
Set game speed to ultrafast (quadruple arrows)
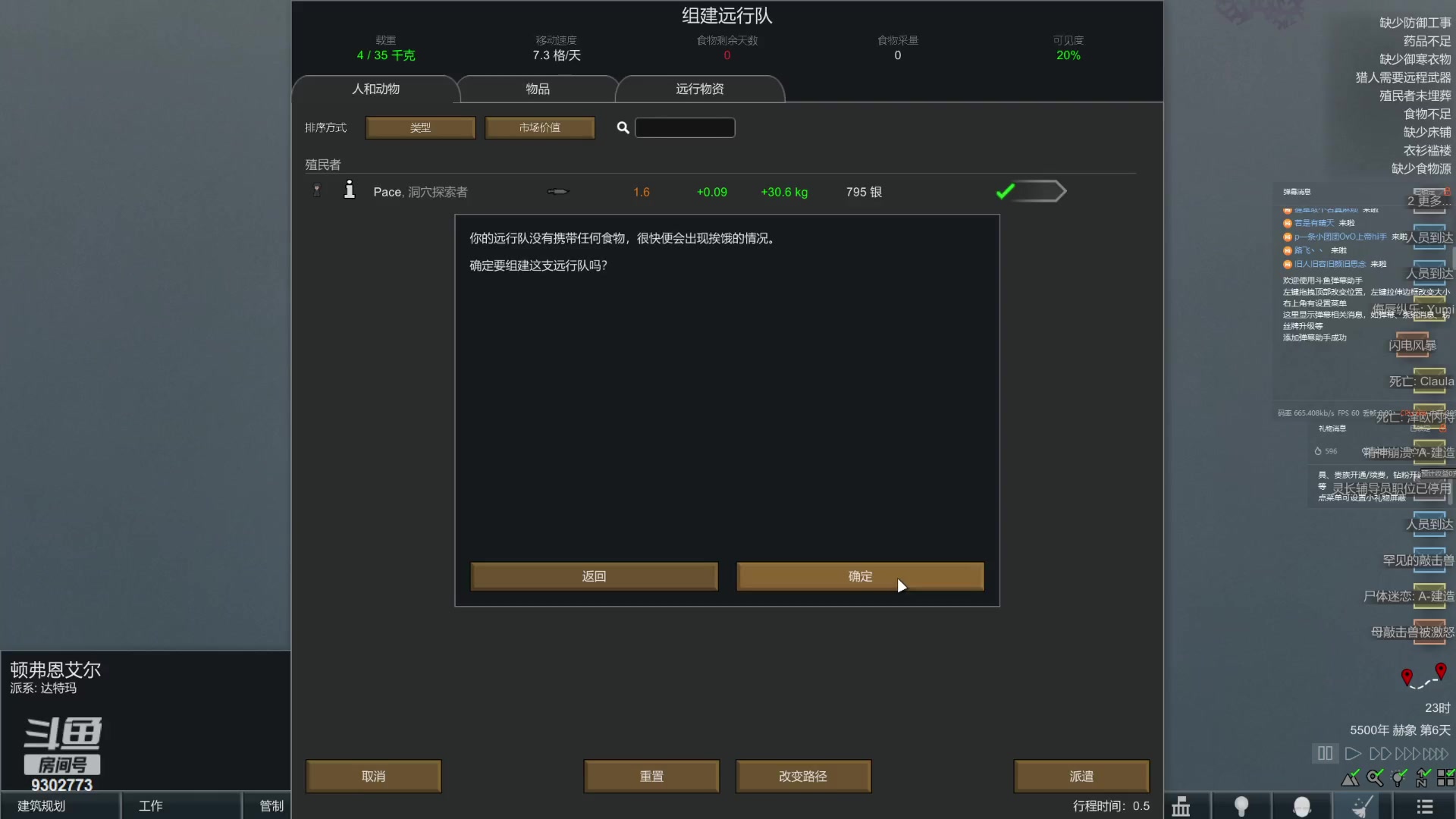click(x=1436, y=754)
